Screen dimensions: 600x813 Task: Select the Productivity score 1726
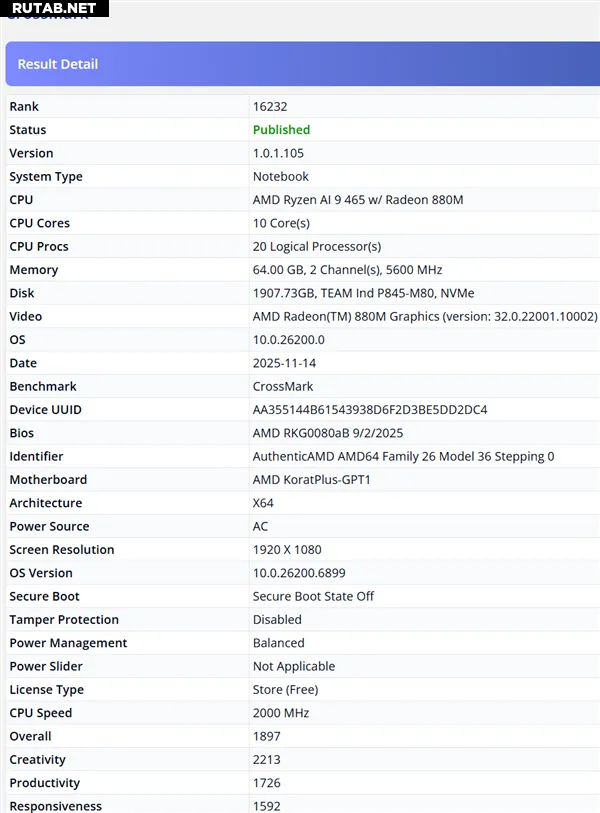click(x=266, y=783)
